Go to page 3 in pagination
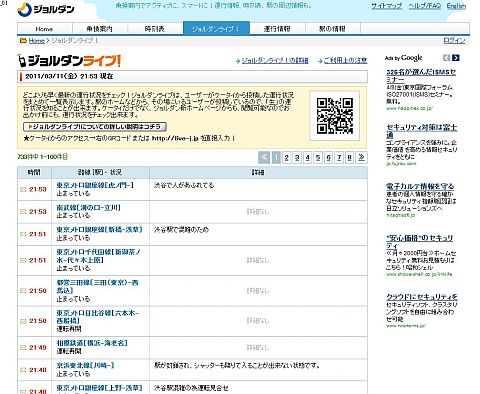 (x=297, y=157)
